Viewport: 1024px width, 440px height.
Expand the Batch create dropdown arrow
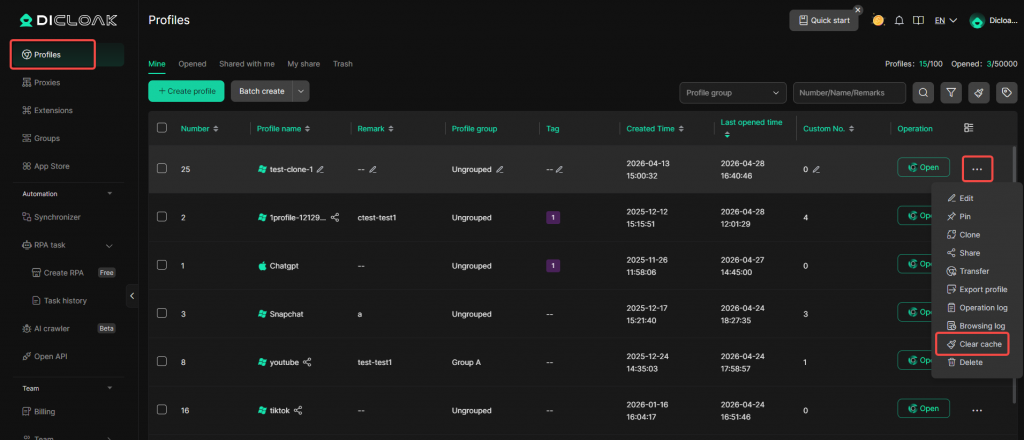click(301, 91)
